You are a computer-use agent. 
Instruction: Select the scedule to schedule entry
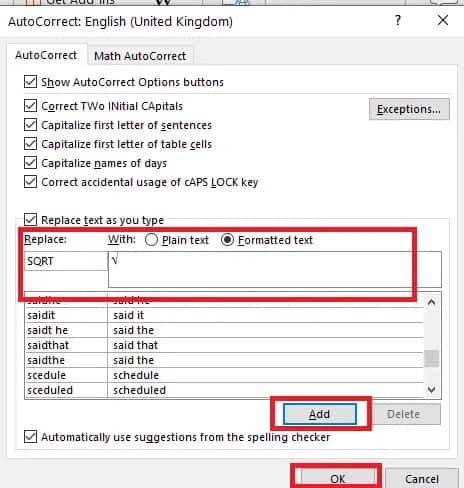224,375
